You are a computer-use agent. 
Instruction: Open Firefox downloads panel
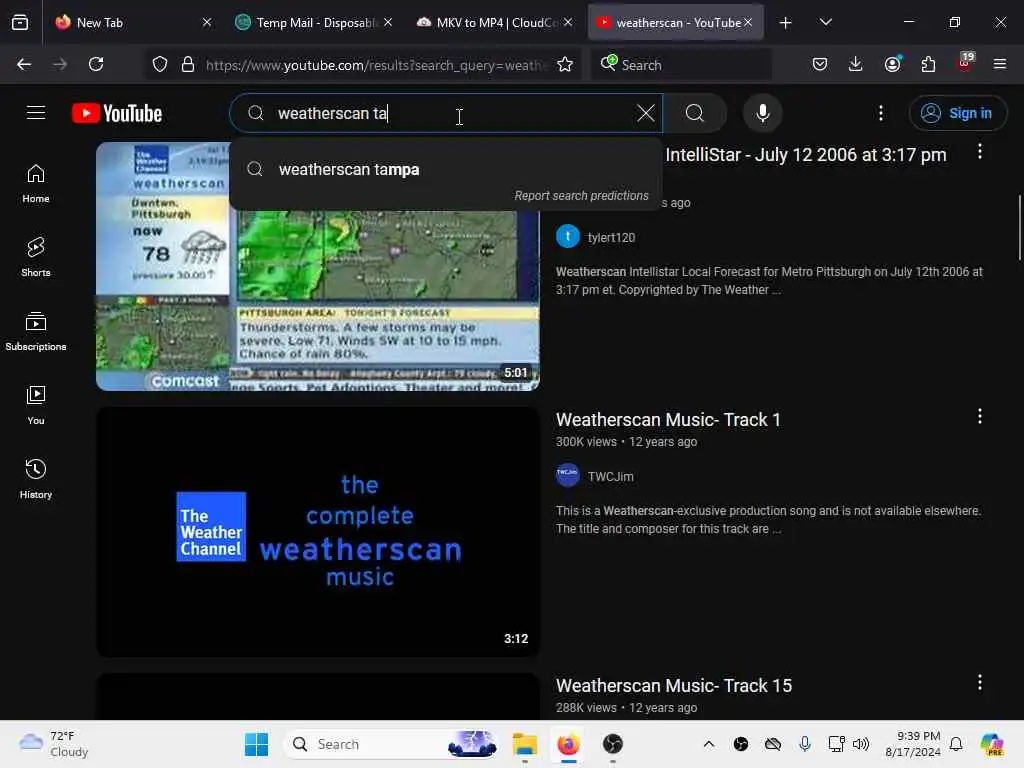(856, 64)
